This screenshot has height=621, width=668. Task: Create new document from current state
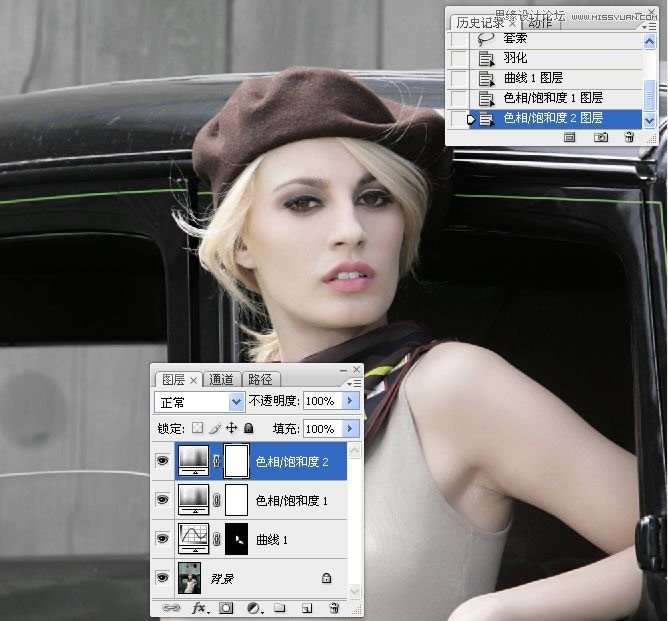(570, 137)
